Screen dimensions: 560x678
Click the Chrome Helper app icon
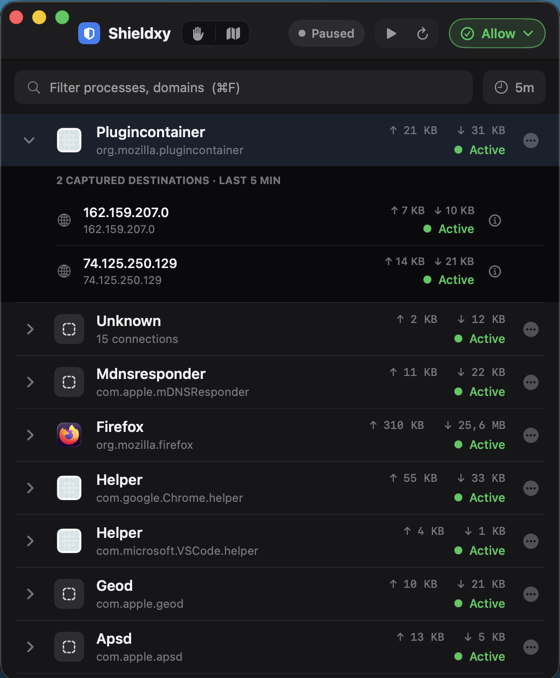(69, 488)
